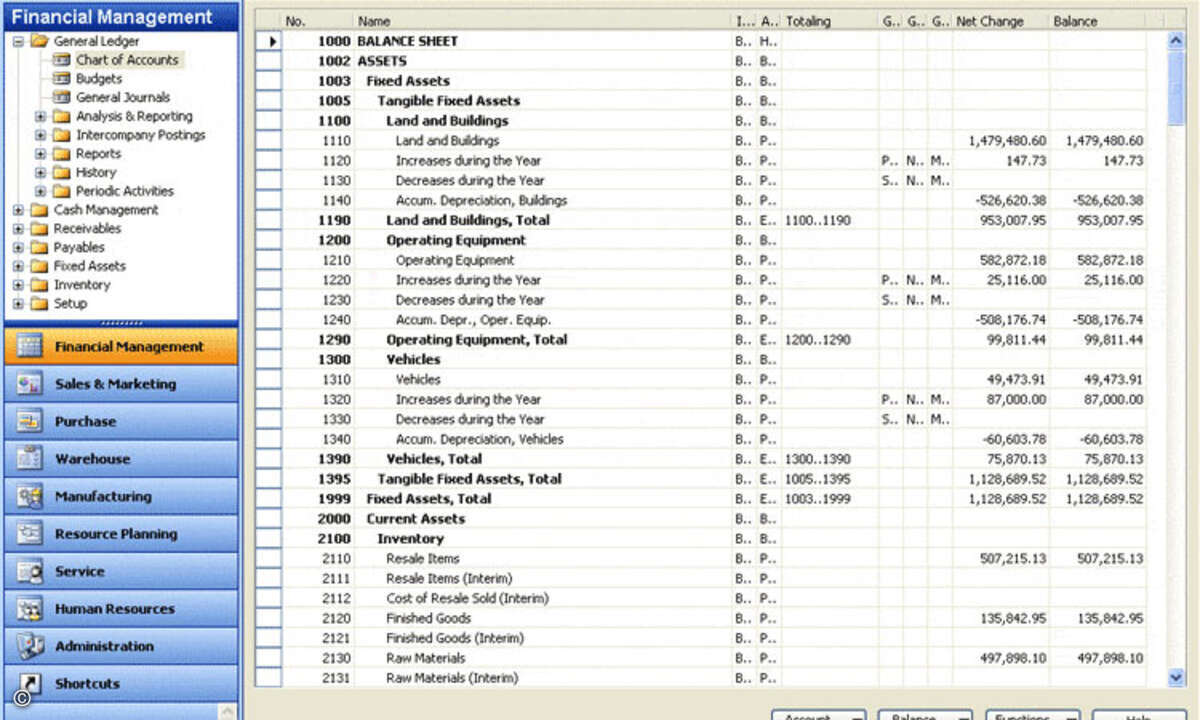Image resolution: width=1200 pixels, height=720 pixels.
Task: Open the Shortcuts menu
Action: click(87, 684)
